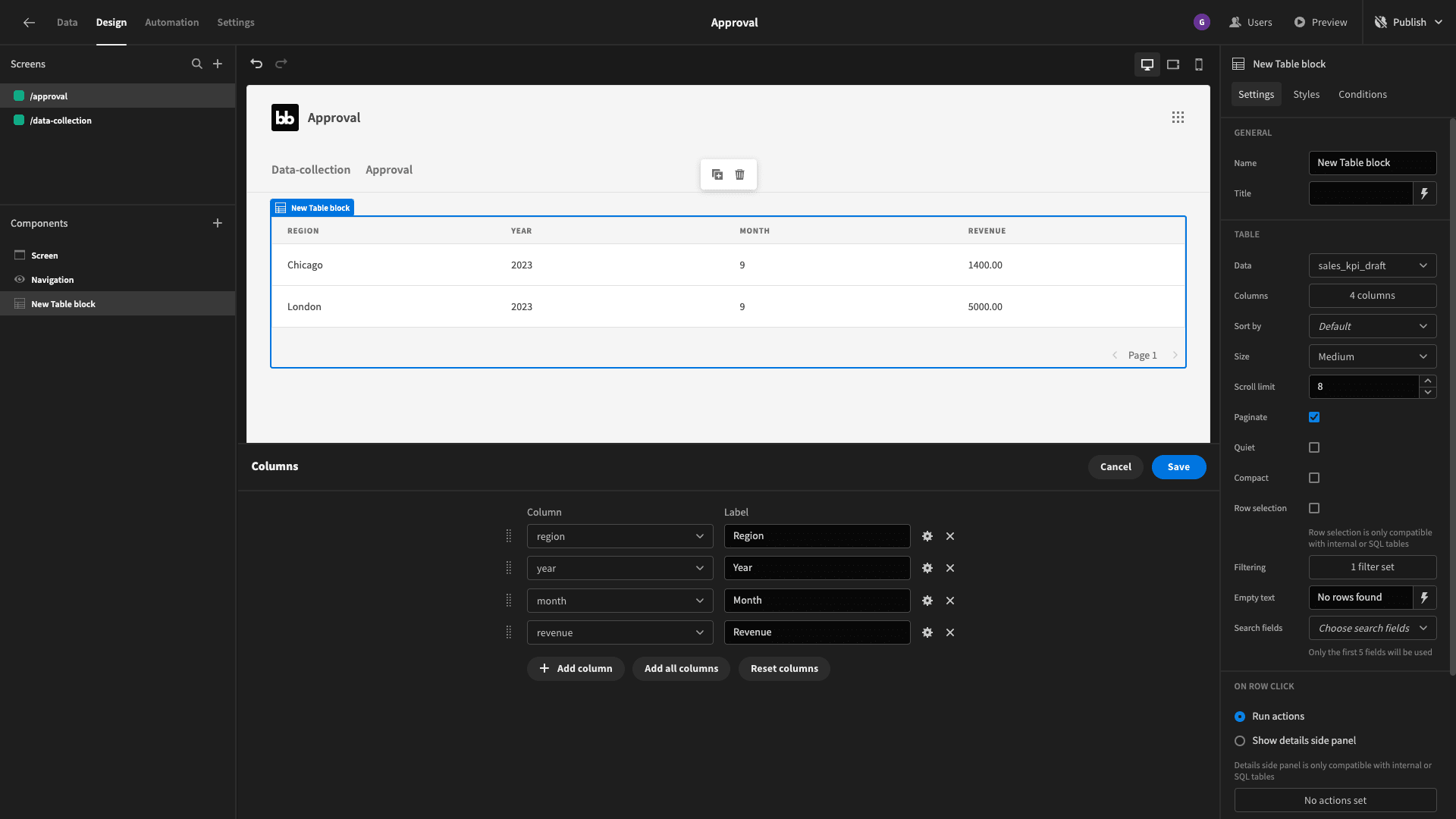This screenshot has height=819, width=1456.
Task: Select the Run actions radio option
Action: coord(1240,717)
